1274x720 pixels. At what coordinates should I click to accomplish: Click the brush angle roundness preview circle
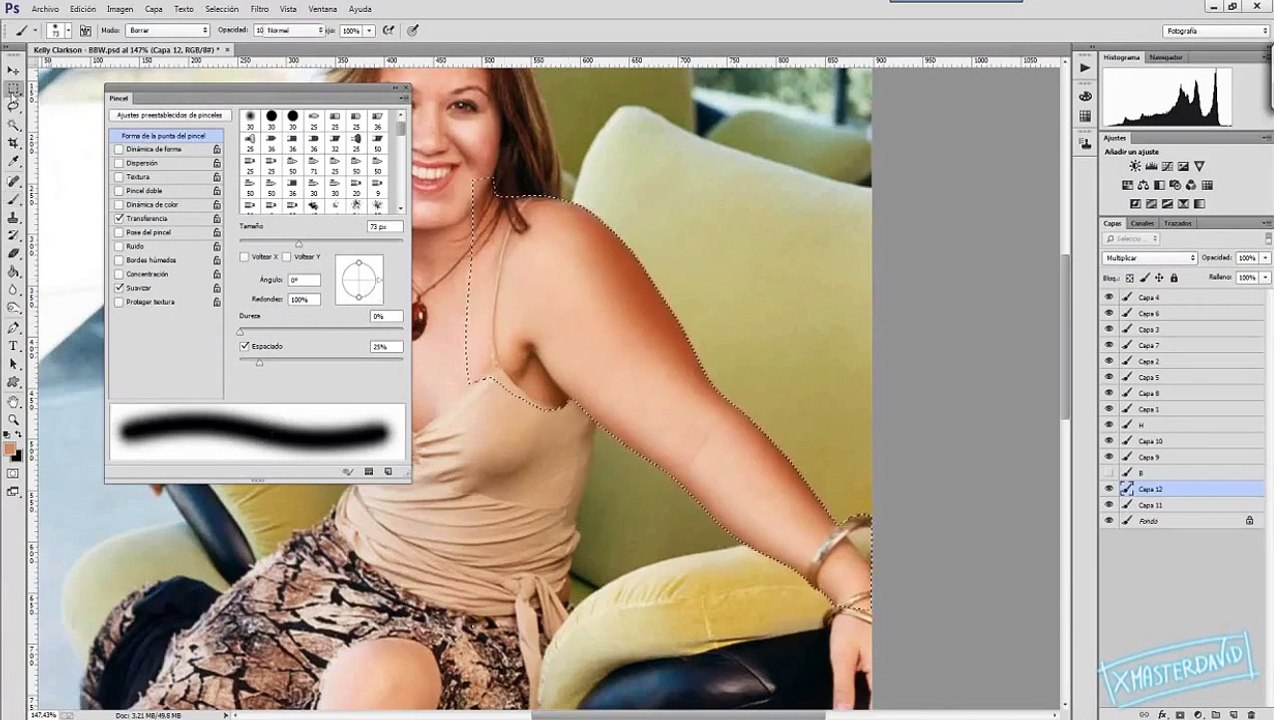click(x=359, y=281)
